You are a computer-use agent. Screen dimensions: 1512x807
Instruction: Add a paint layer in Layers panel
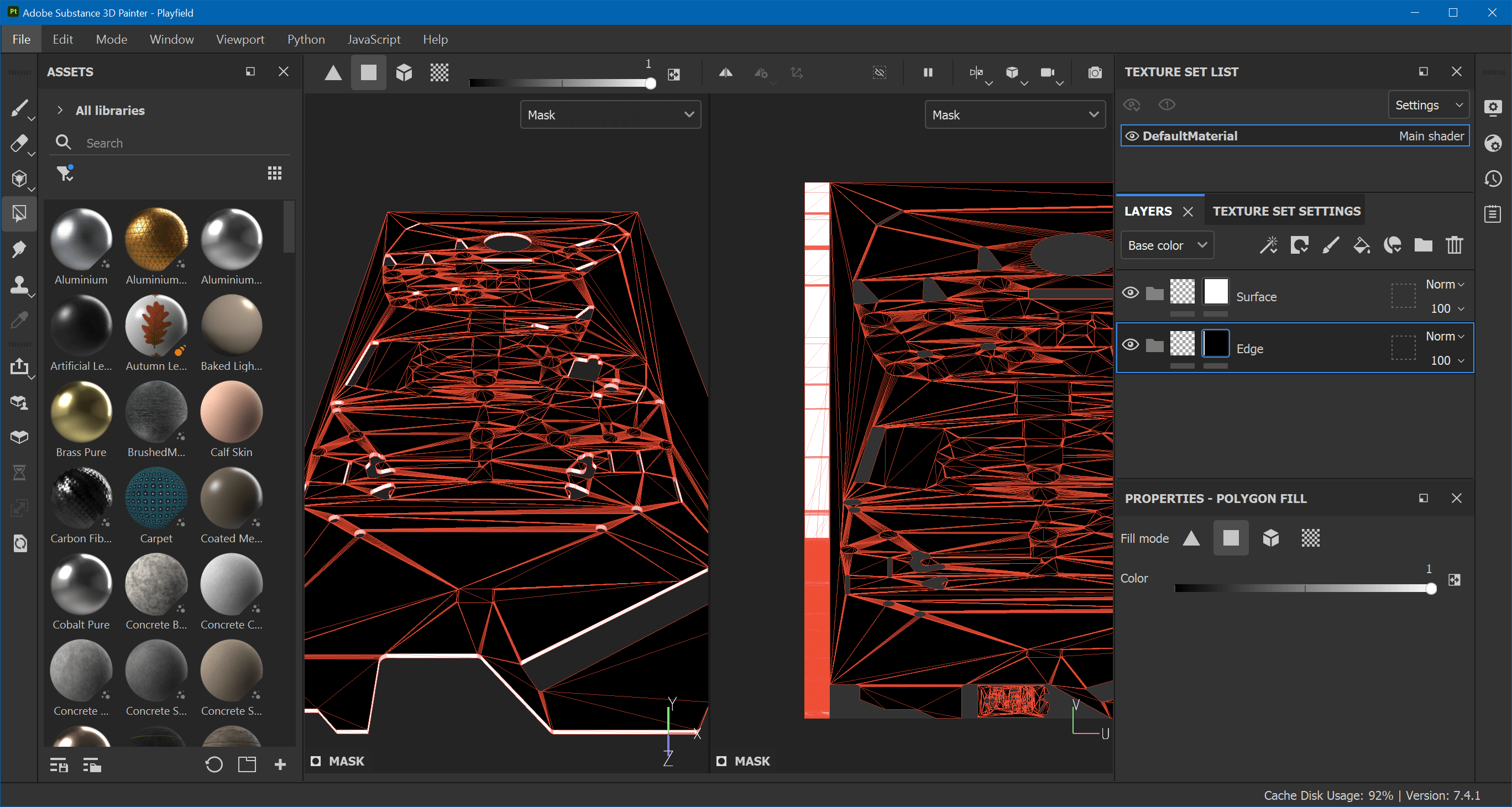(1331, 245)
